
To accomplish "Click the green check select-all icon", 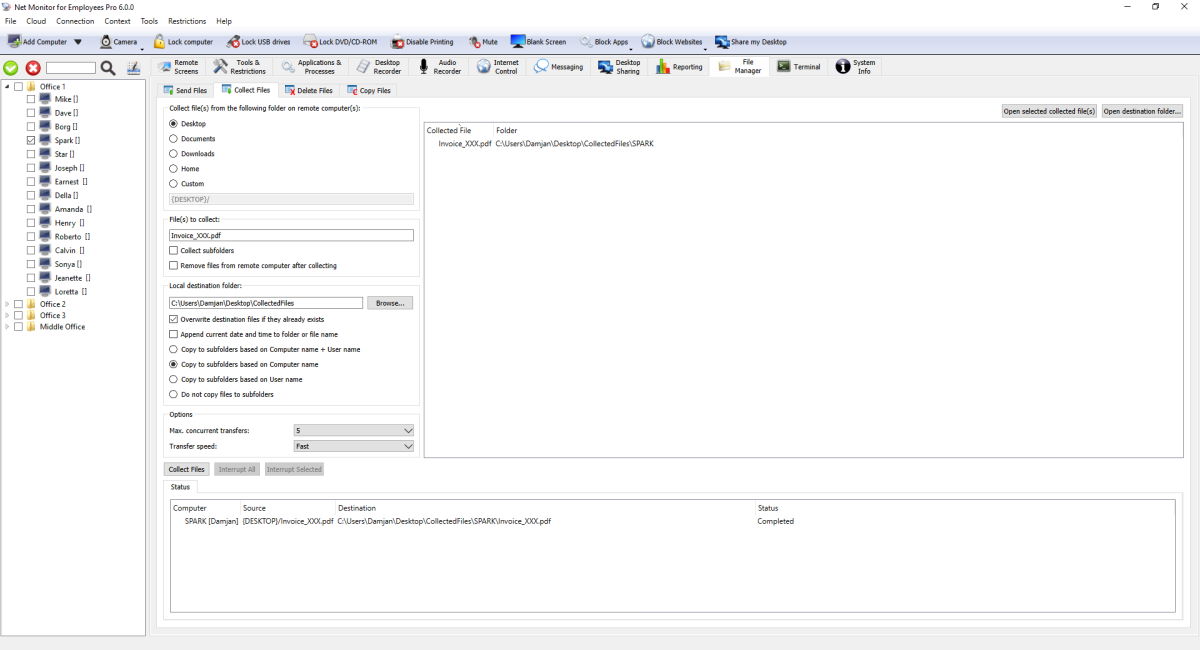I will click(11, 68).
